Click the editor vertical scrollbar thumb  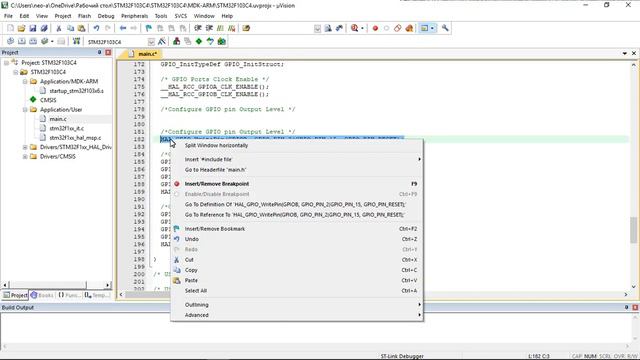tap(633, 230)
